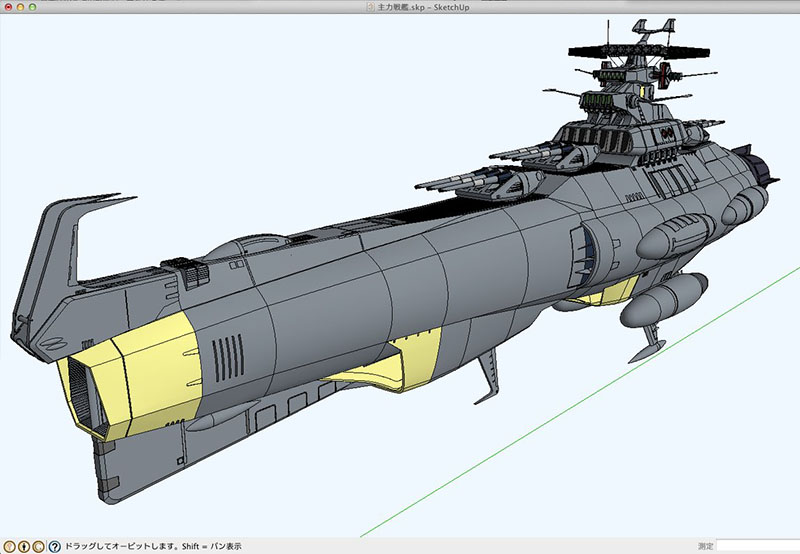Click the title text ending in .skp – SketchUp
This screenshot has height=554, width=800.
[x=423, y=7]
